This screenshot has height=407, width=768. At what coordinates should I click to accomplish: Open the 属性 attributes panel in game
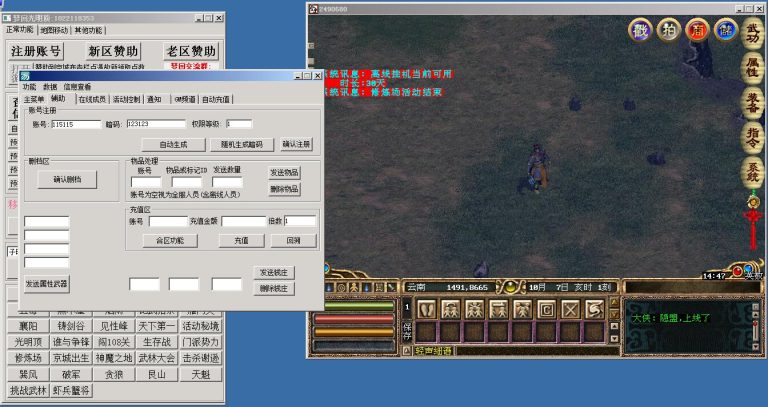coord(752,67)
